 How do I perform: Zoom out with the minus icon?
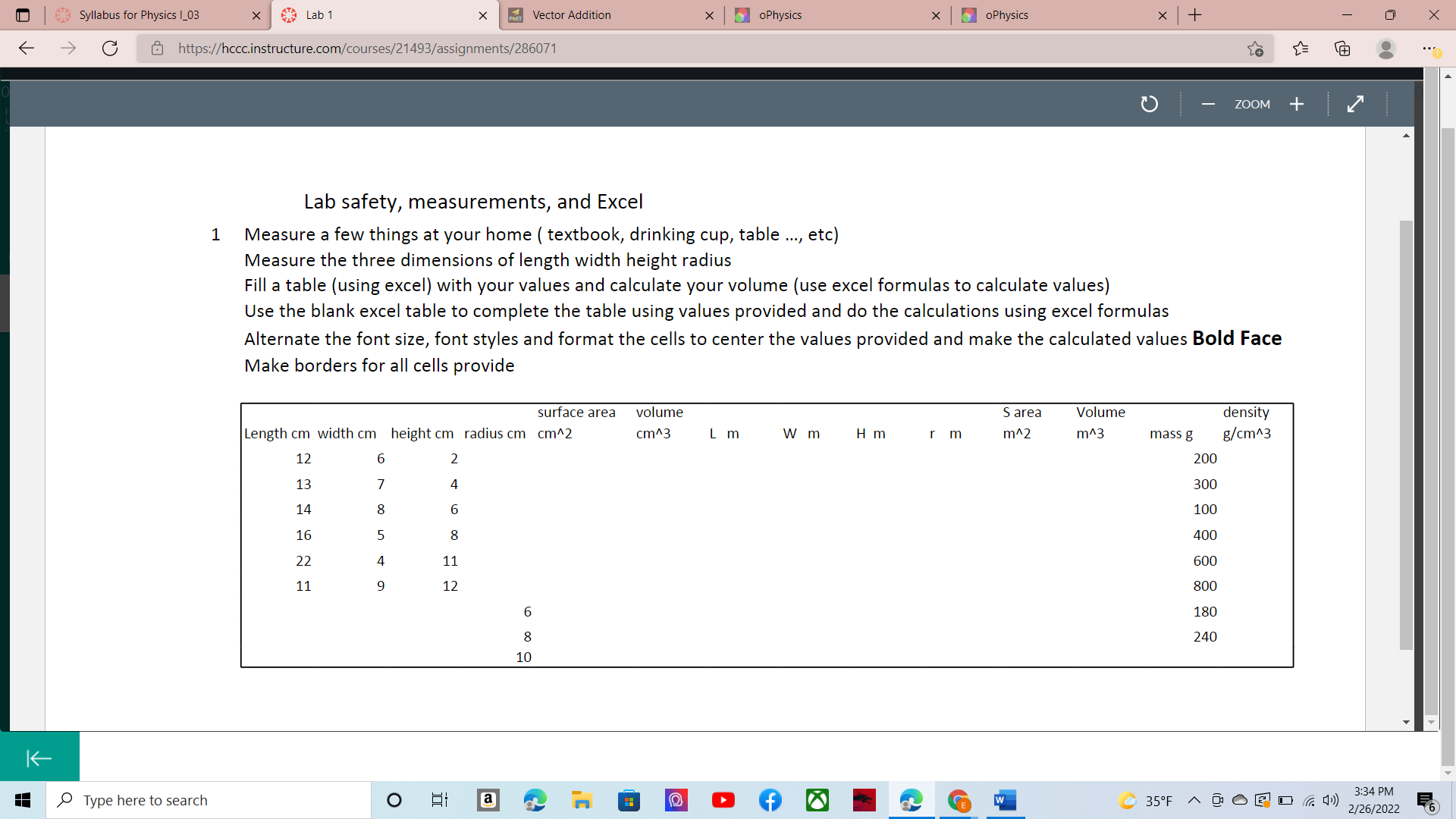point(1208,104)
